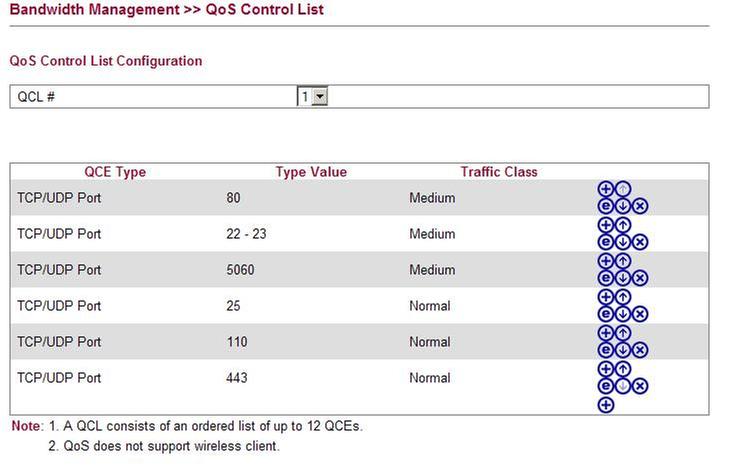This screenshot has width=730, height=467.
Task: Click the edit icon for port 80 entry
Action: [x=605, y=206]
